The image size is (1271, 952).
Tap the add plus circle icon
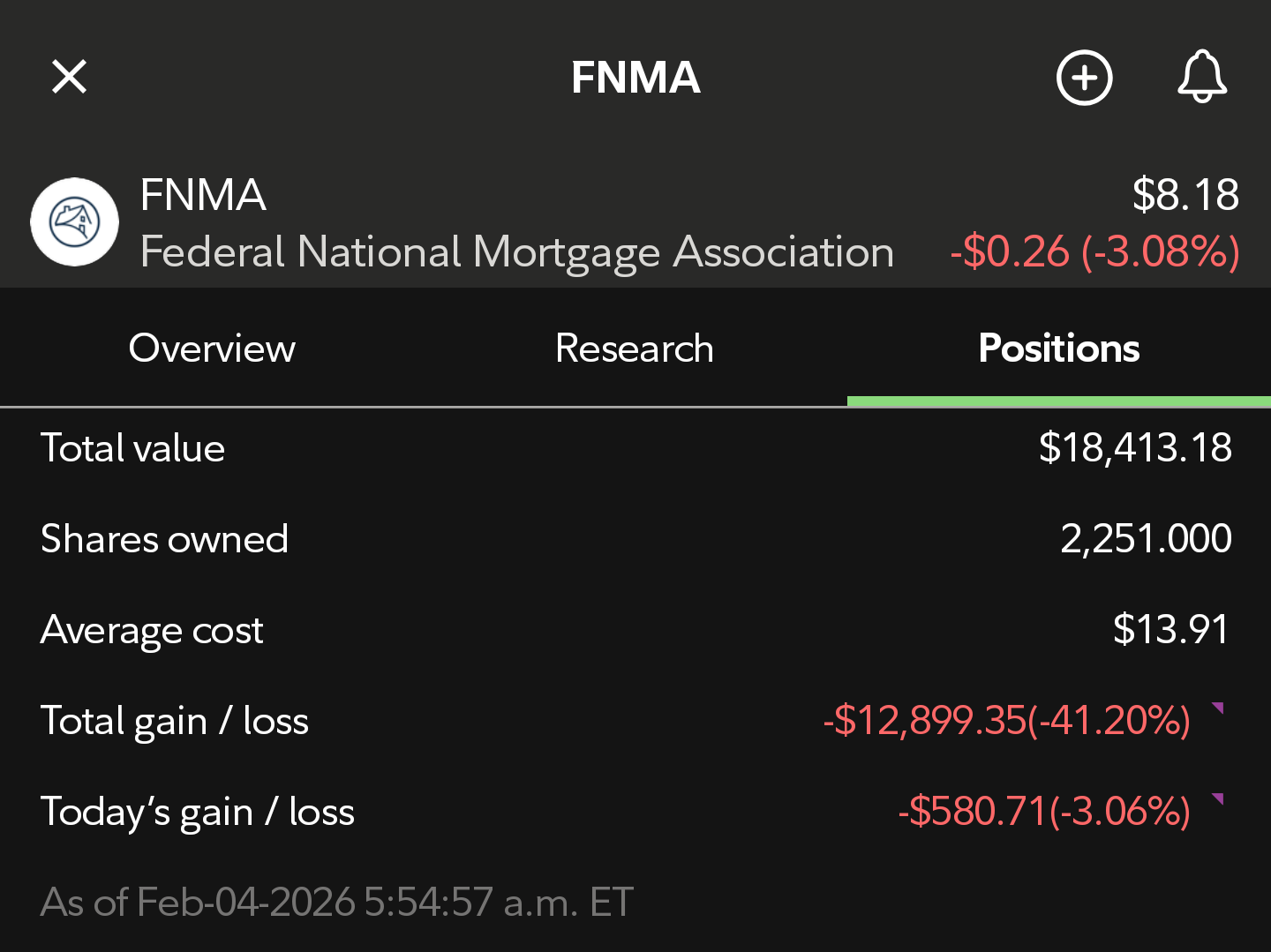(1084, 78)
